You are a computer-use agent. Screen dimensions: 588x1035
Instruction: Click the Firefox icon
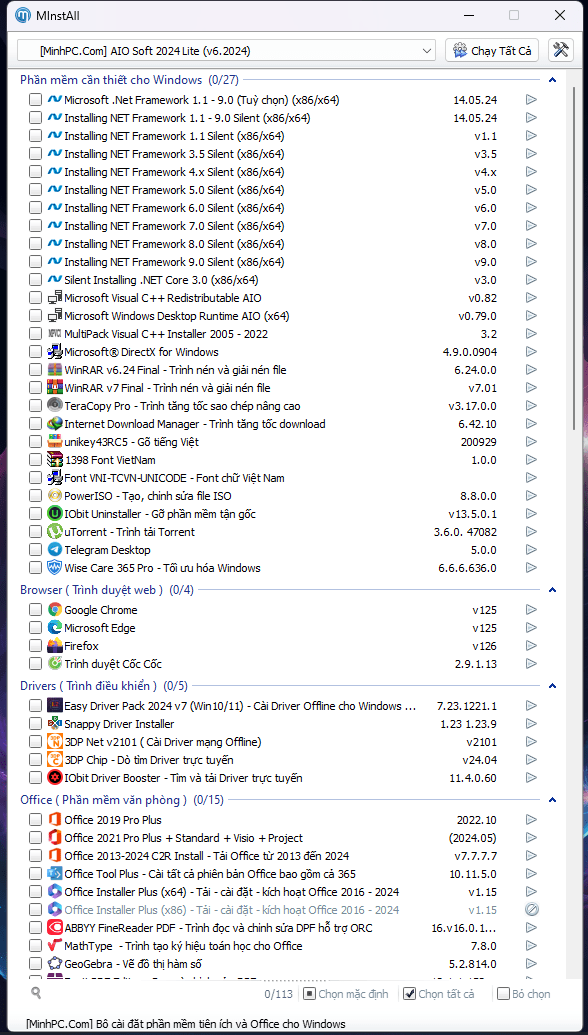click(55, 646)
